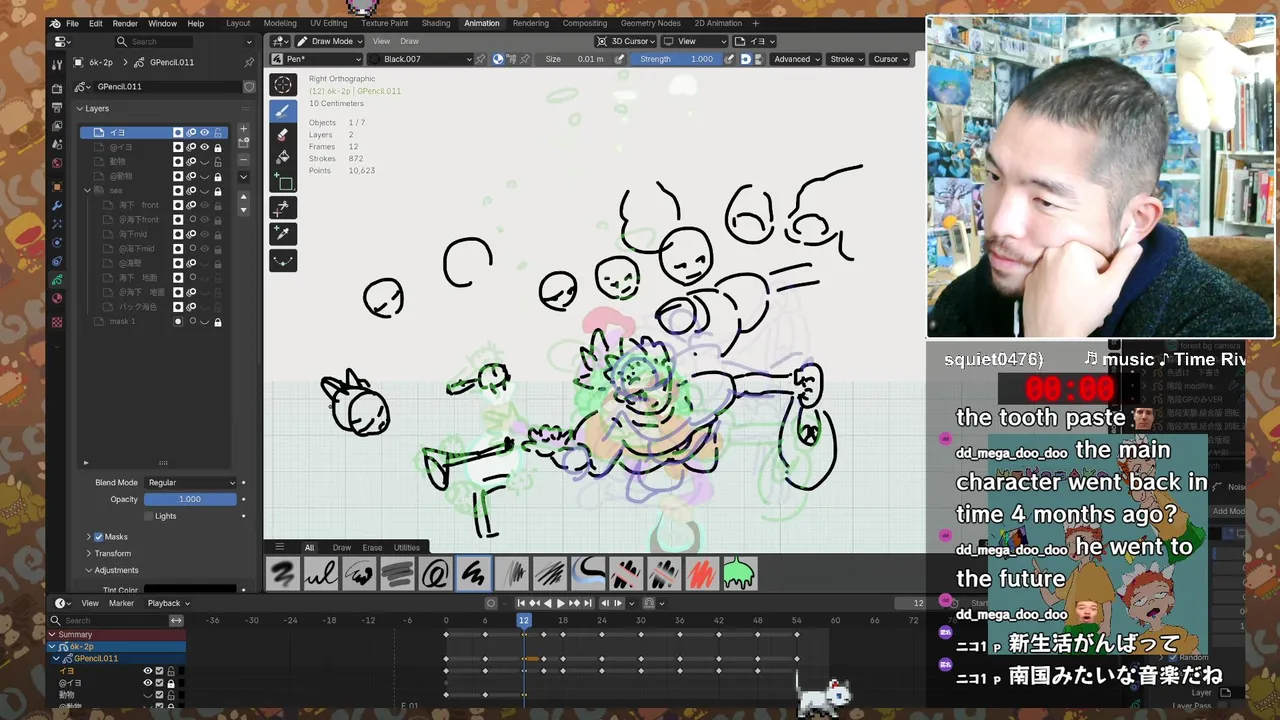Select the Interpolate tool

click(x=283, y=260)
